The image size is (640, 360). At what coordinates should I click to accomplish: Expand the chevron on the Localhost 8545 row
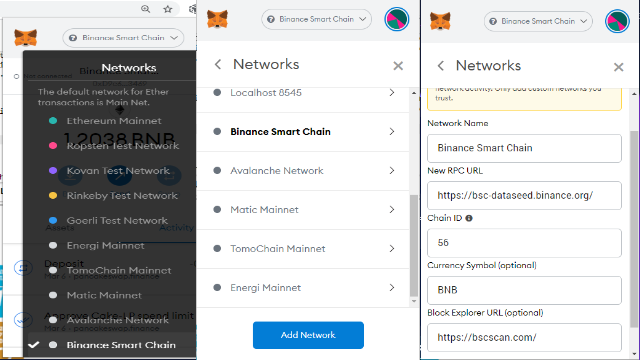(392, 93)
